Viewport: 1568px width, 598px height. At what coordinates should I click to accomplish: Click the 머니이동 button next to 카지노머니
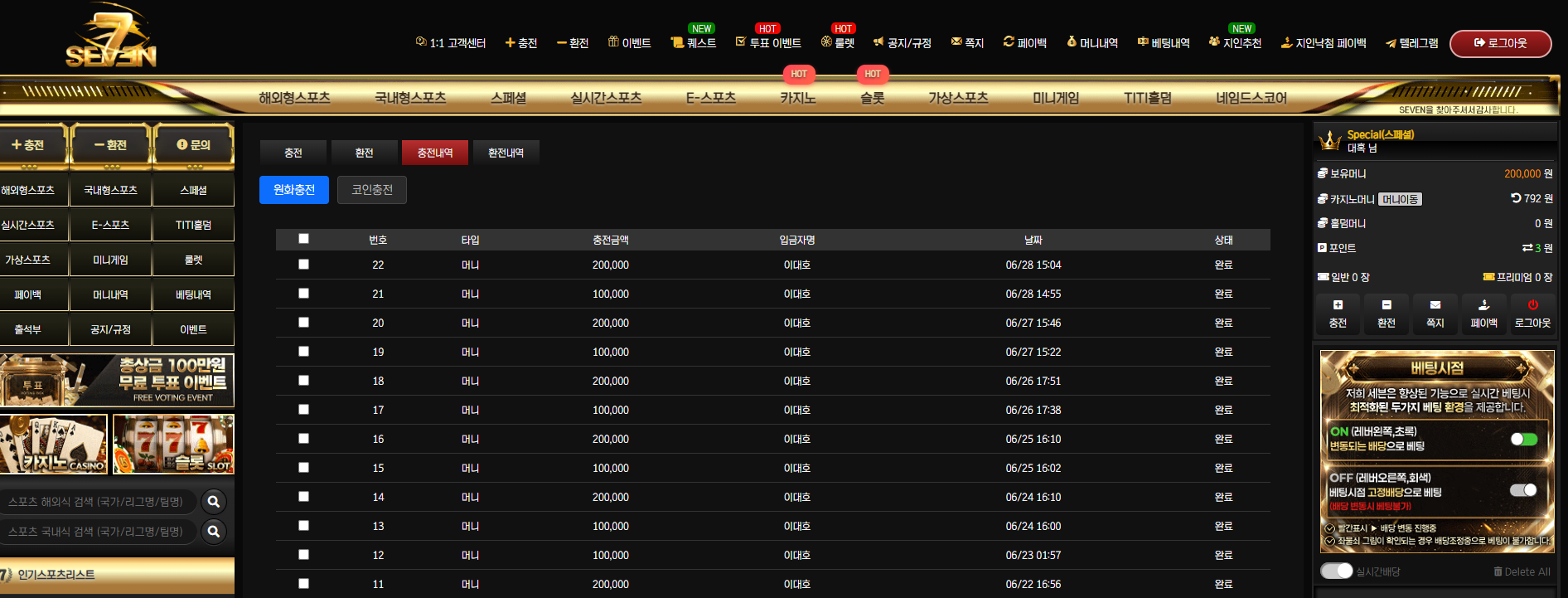(x=1400, y=199)
